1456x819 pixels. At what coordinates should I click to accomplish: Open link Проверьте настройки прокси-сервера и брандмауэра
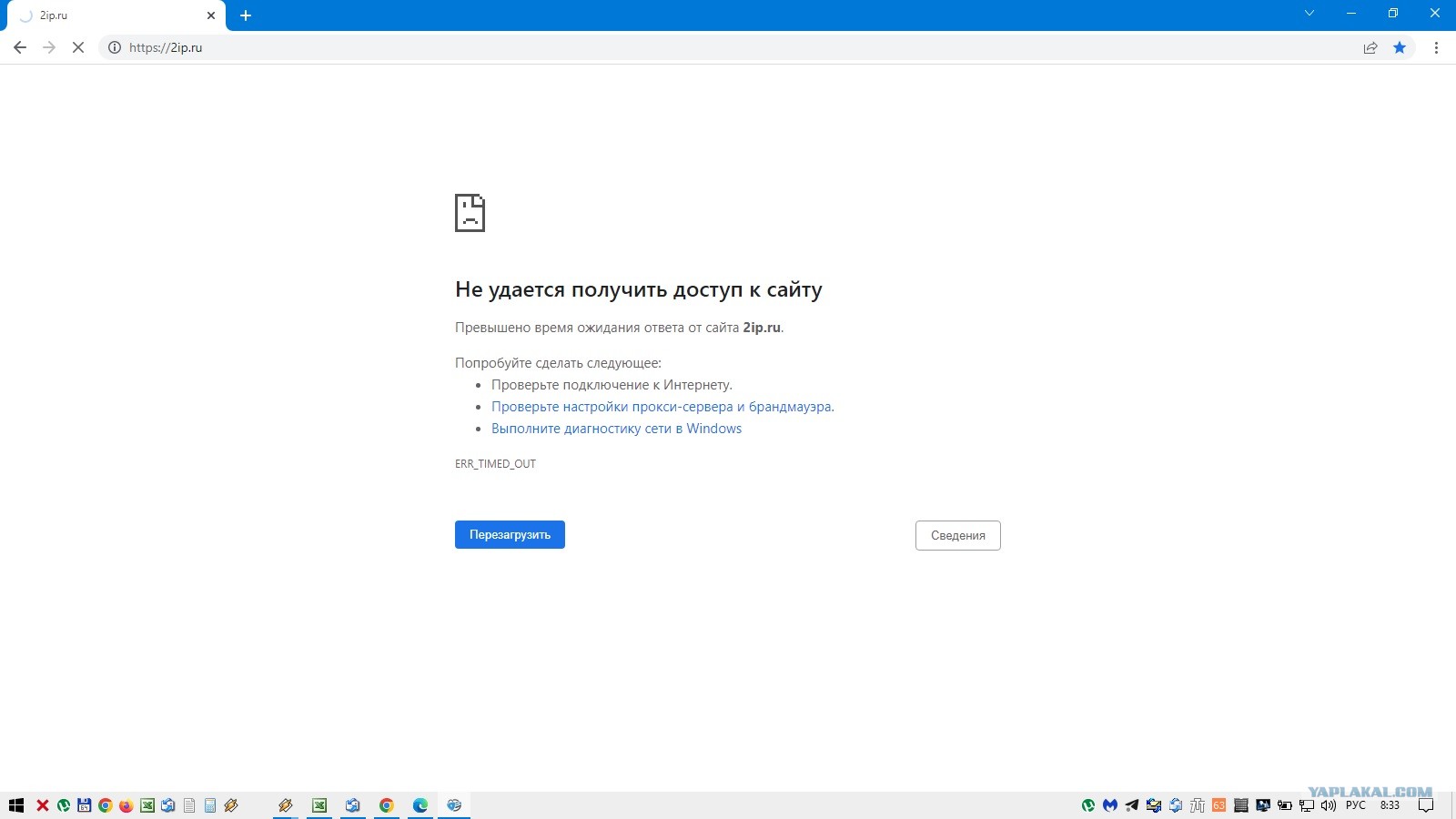(662, 407)
